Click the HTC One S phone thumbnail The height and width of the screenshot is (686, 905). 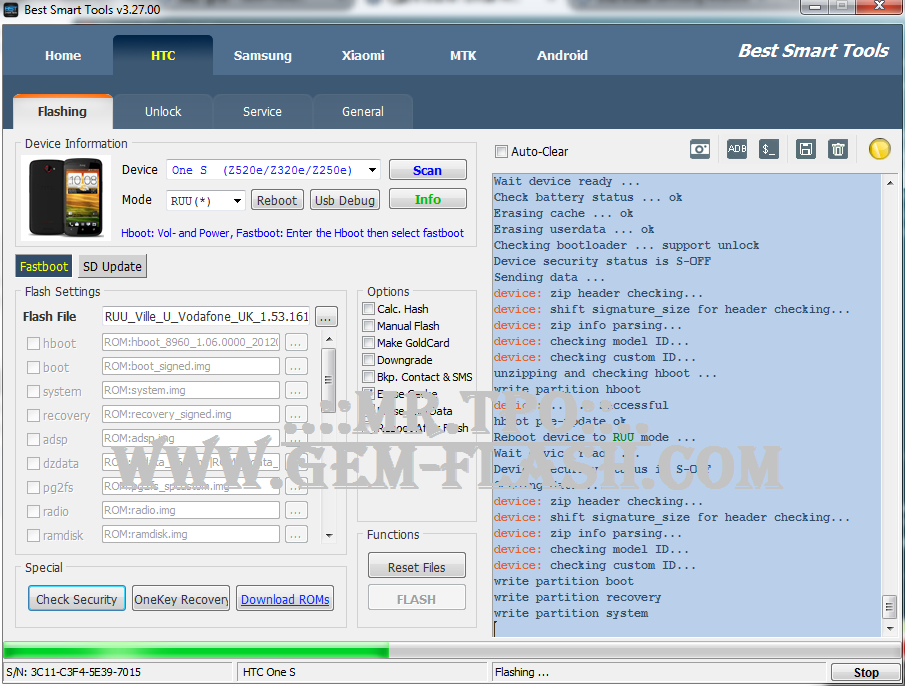pyautogui.click(x=65, y=198)
